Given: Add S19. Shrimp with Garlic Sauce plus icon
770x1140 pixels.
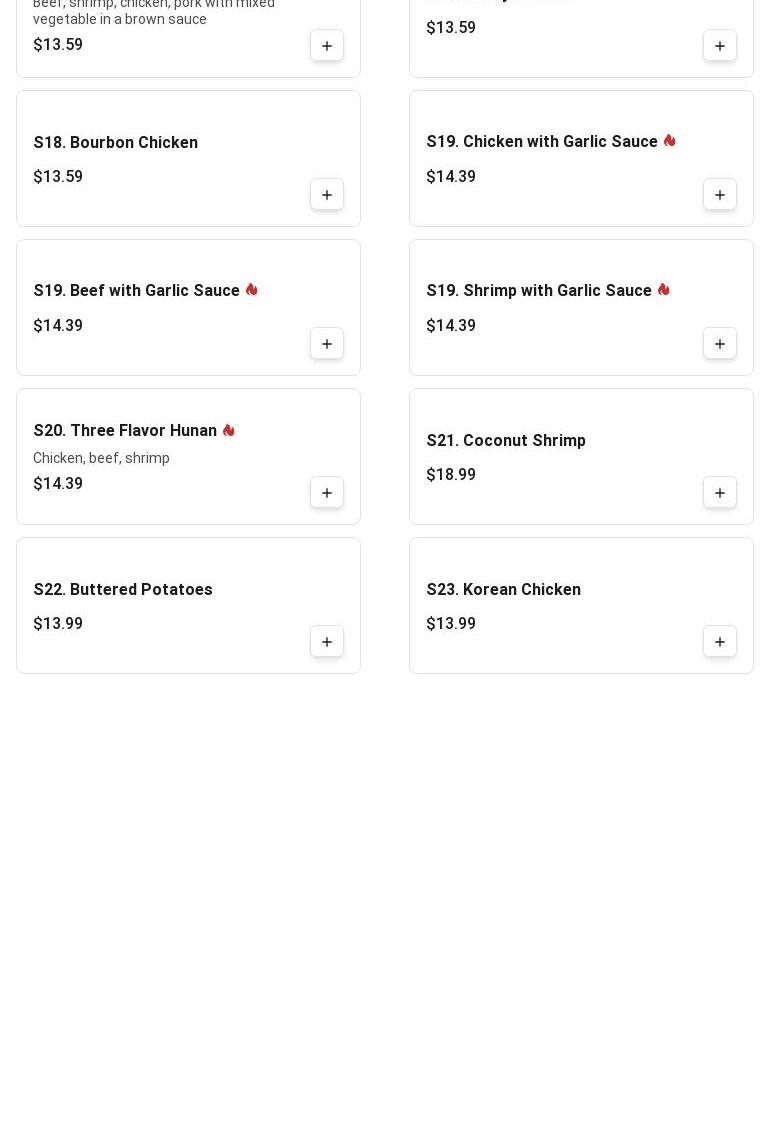Looking at the screenshot, I should pos(719,344).
